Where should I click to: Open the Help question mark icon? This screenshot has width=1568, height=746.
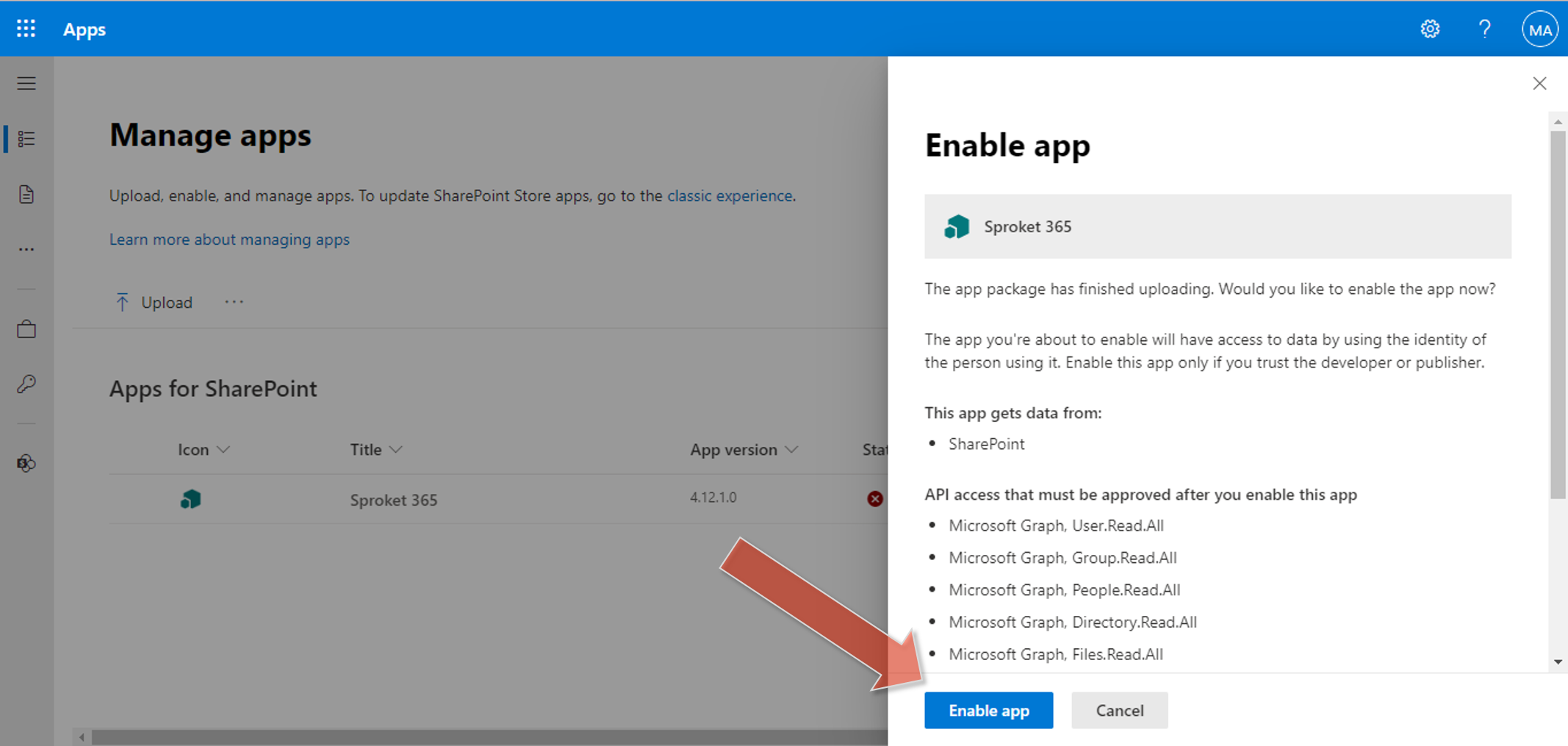click(x=1484, y=29)
